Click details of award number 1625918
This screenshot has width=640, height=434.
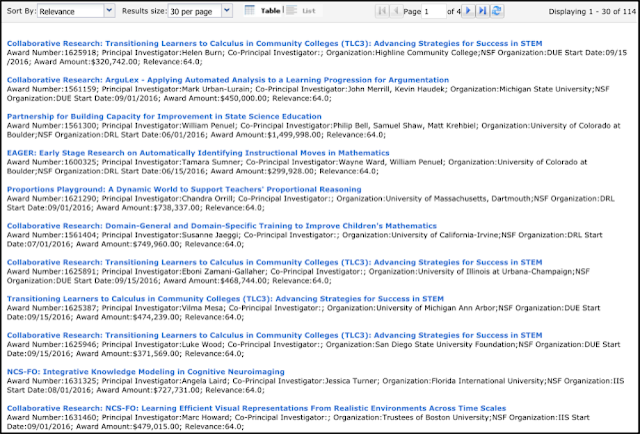point(317,57)
